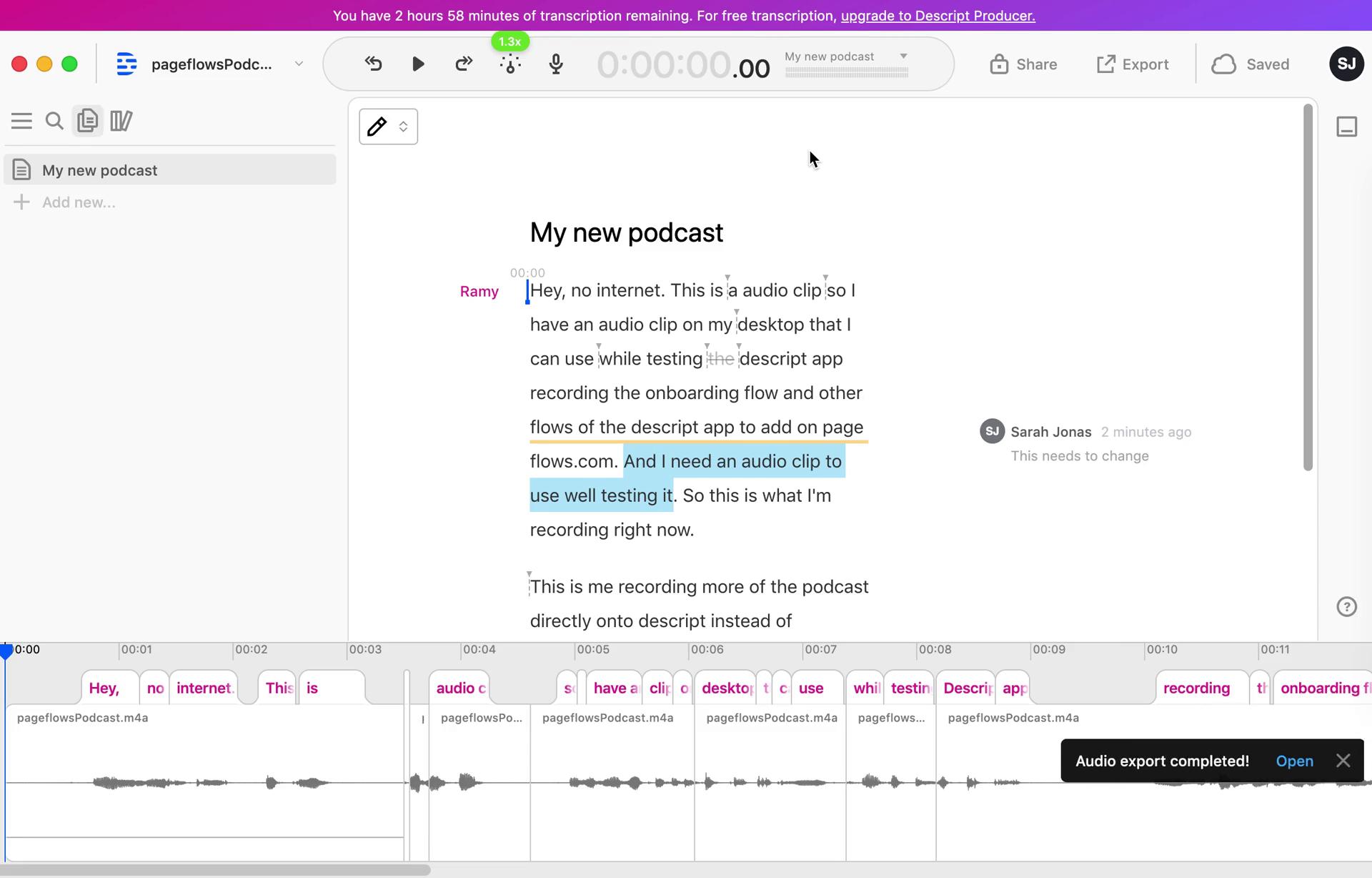Enable the audio export Open button
The height and width of the screenshot is (878, 1372).
click(x=1294, y=761)
